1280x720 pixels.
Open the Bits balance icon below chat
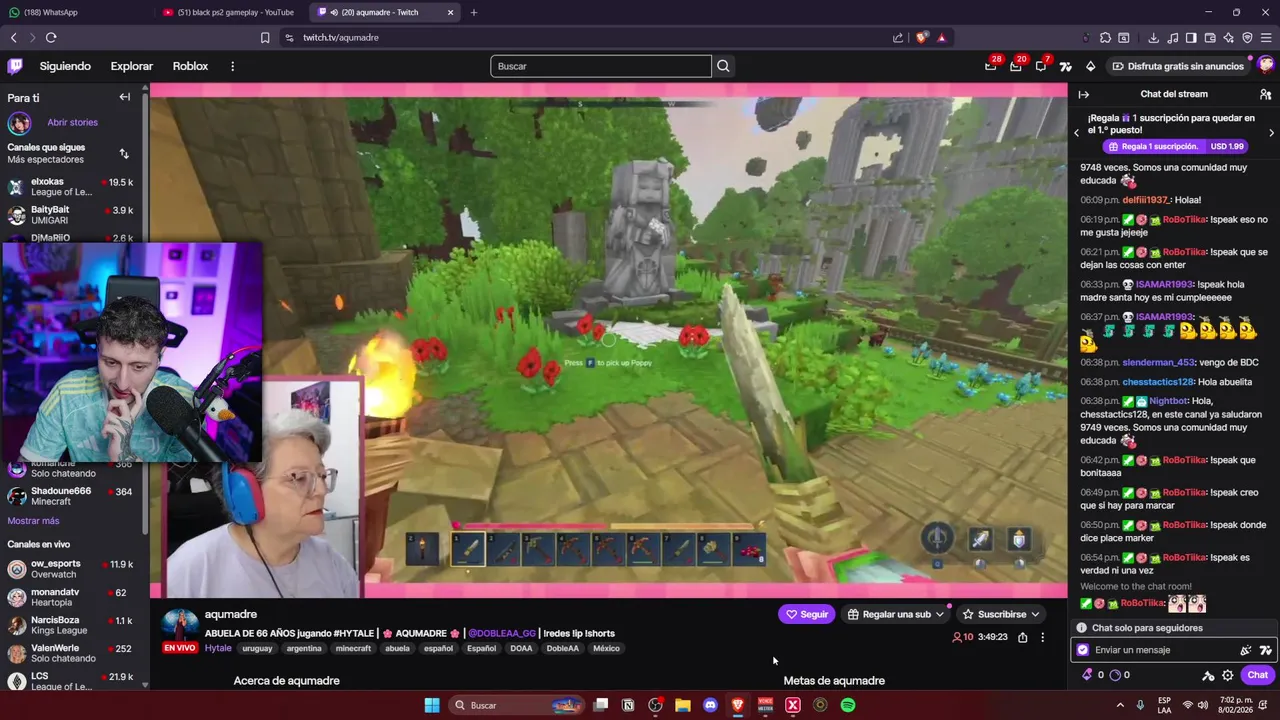tap(1088, 675)
